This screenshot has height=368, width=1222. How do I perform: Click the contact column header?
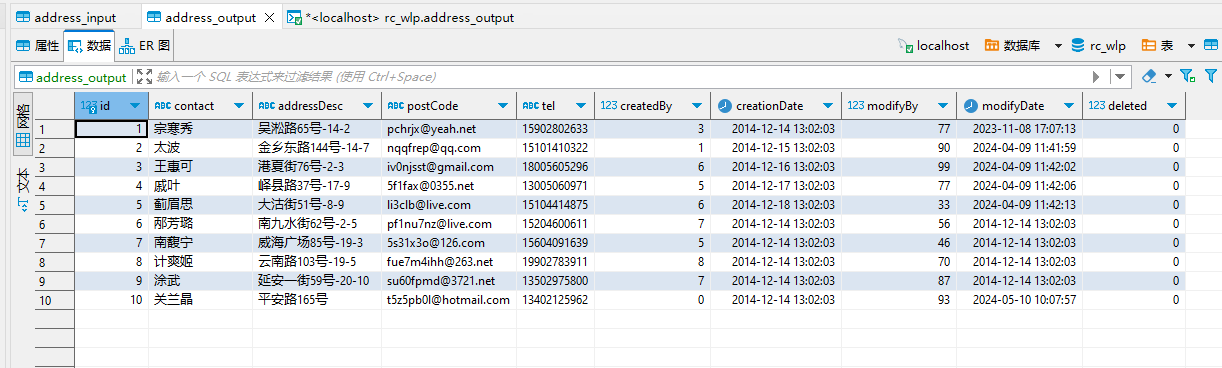click(x=200, y=105)
